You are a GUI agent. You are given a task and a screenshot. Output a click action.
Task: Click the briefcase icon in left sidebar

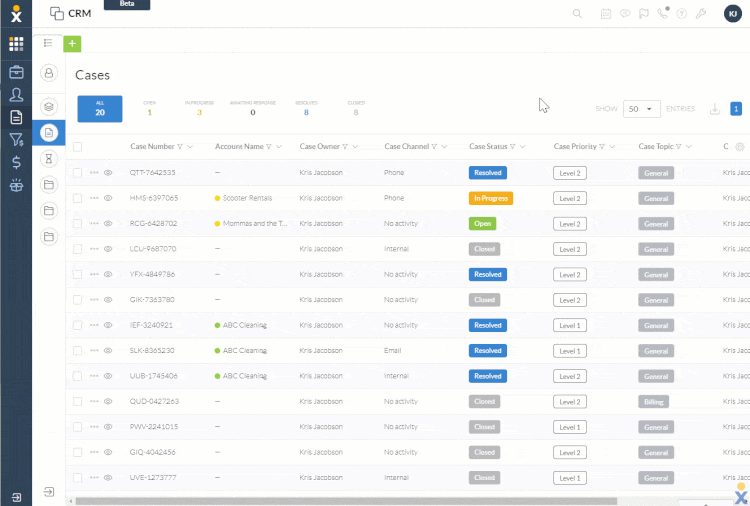coord(16,72)
